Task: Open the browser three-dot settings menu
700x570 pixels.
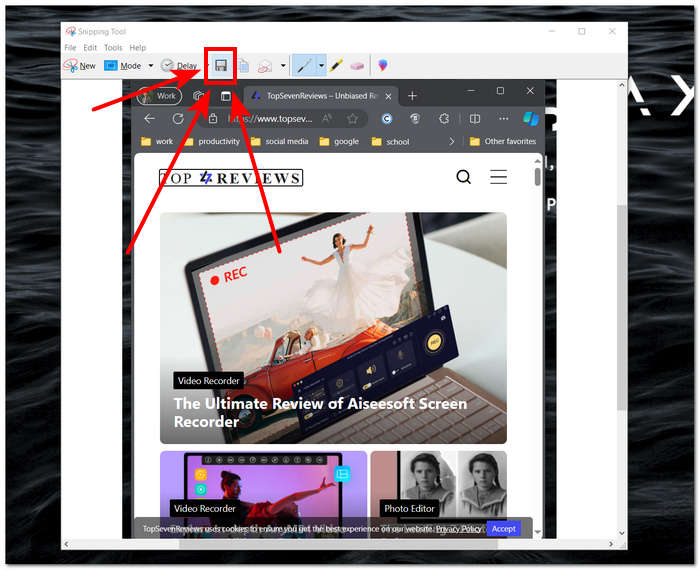Action: (504, 119)
